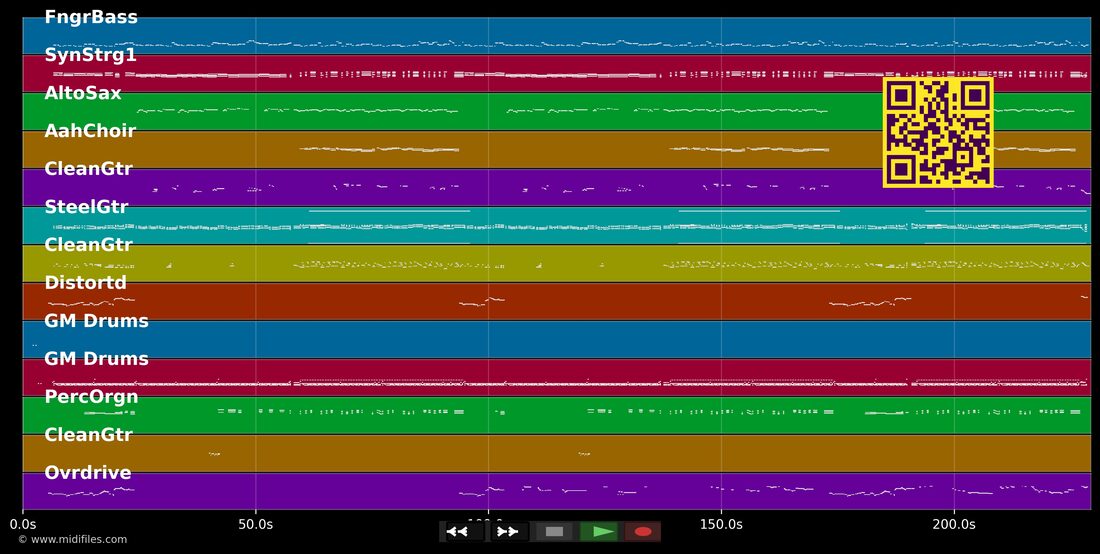
Task: Select the PercOrgn track label
Action: [x=91, y=397]
